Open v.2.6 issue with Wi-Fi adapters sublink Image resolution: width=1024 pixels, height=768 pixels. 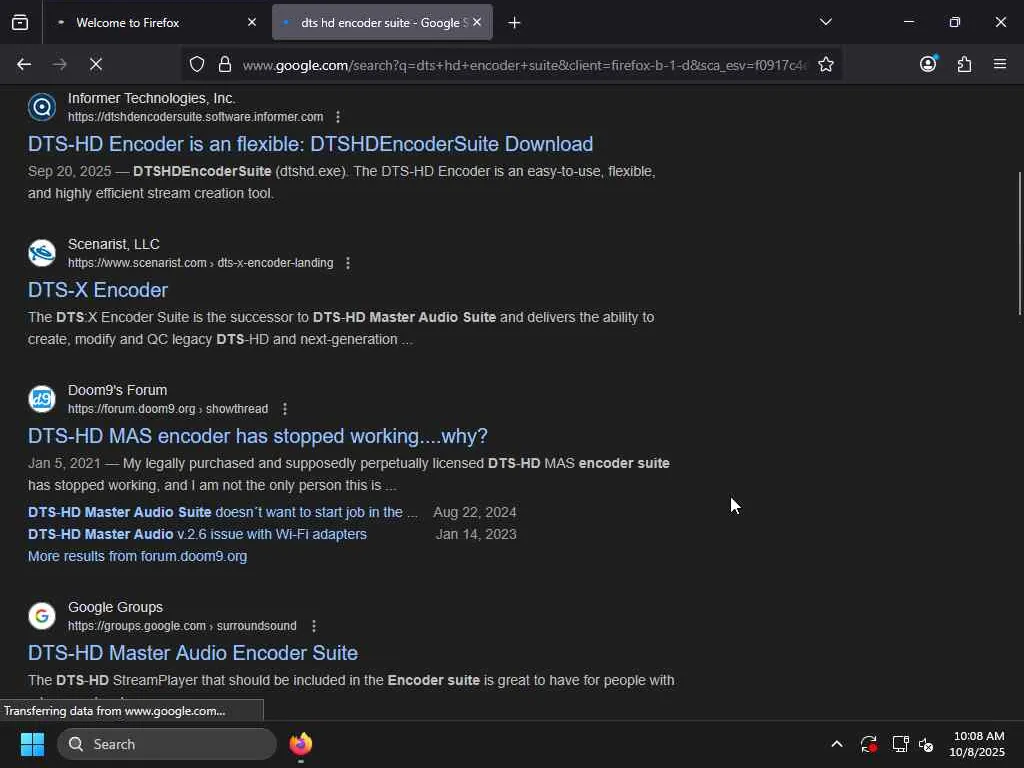pyautogui.click(x=197, y=534)
